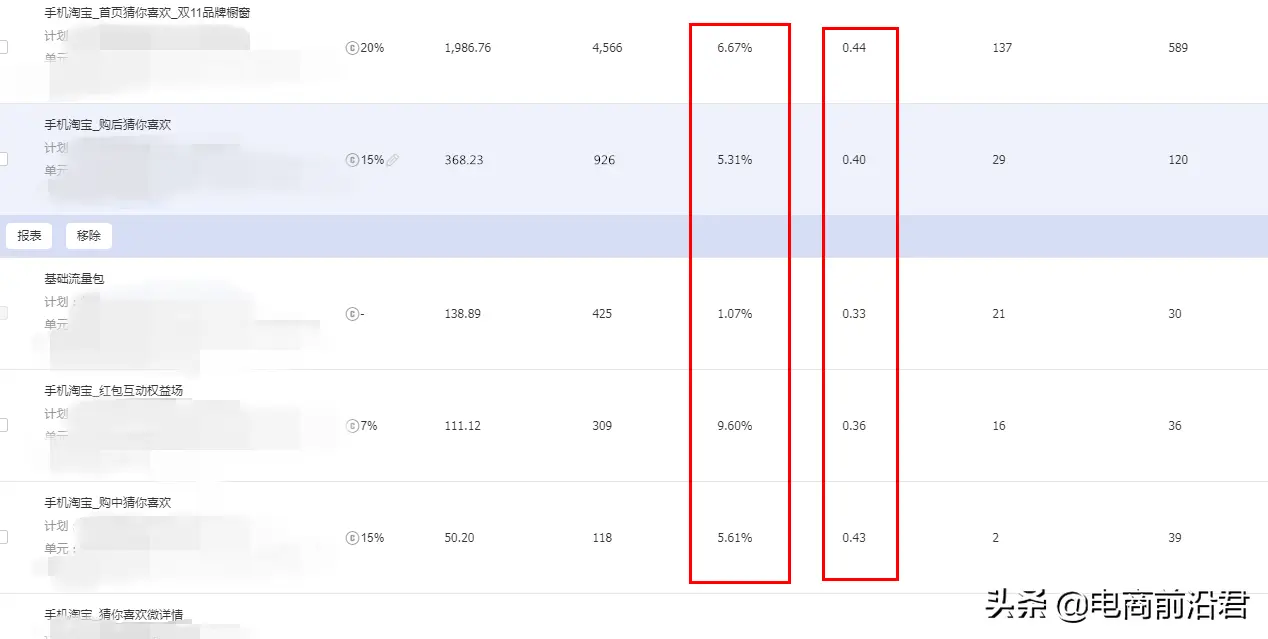Tick the checkbox for 购后猜你喜欢 row
1268x639 pixels.
click(3, 160)
